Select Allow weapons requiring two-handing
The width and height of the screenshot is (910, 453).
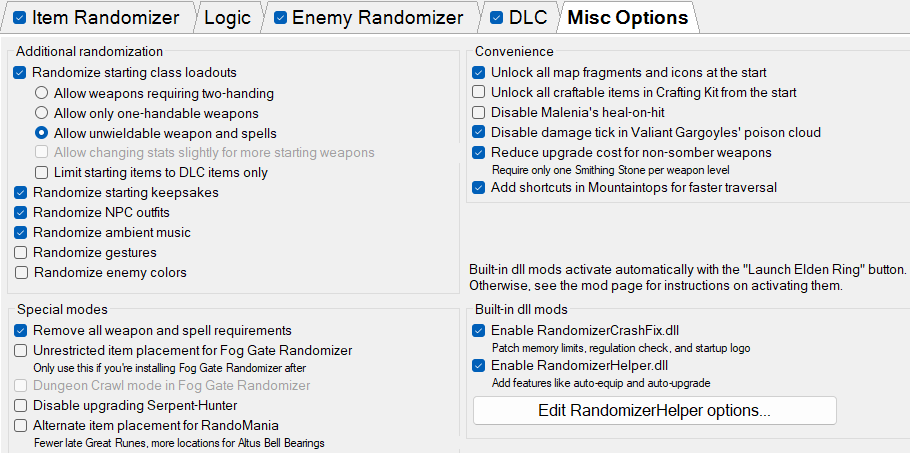pyautogui.click(x=42, y=93)
